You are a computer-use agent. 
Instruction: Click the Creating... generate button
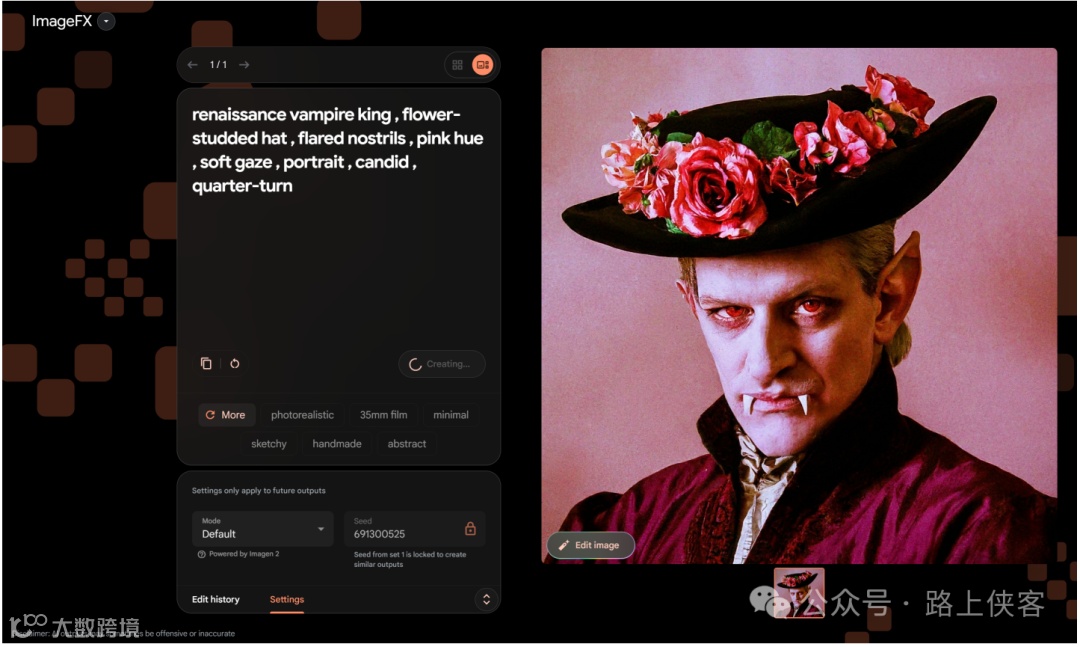(442, 364)
